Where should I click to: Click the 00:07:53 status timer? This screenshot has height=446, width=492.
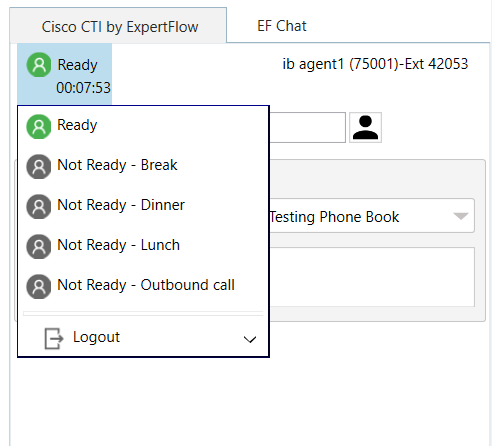coord(83,88)
